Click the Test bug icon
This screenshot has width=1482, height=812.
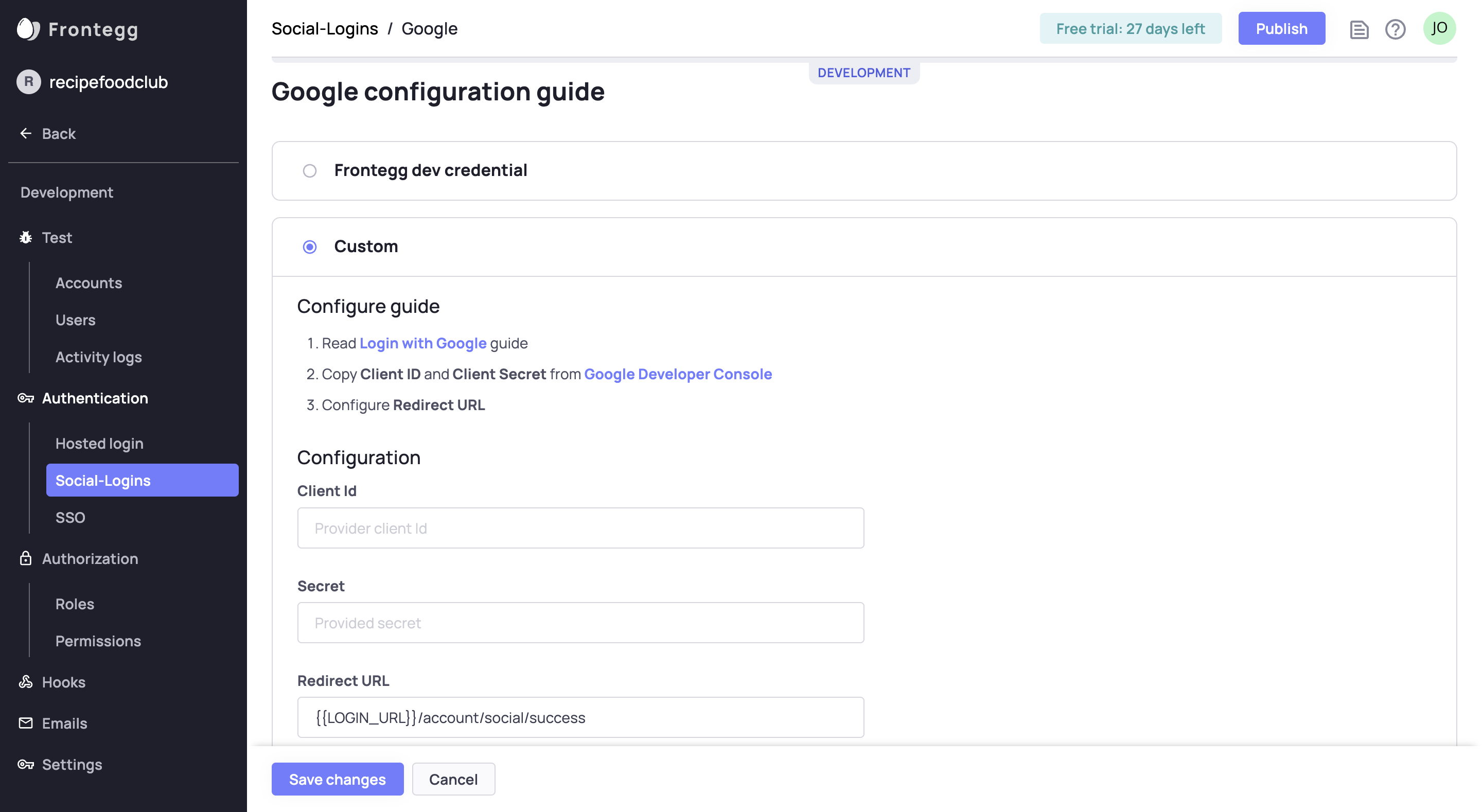(26, 237)
